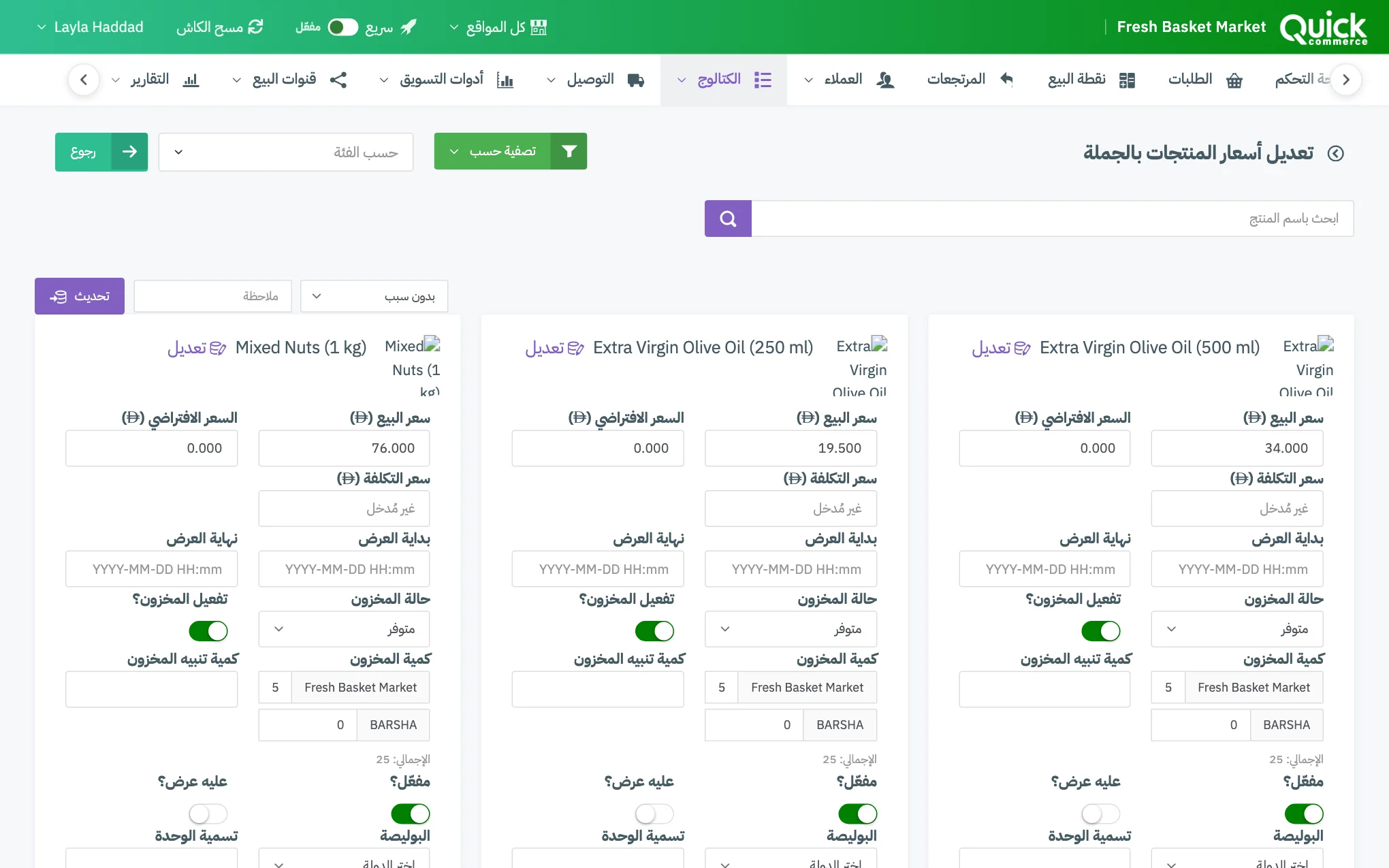Click the sales channels share icon
The image size is (1389, 868).
[338, 80]
